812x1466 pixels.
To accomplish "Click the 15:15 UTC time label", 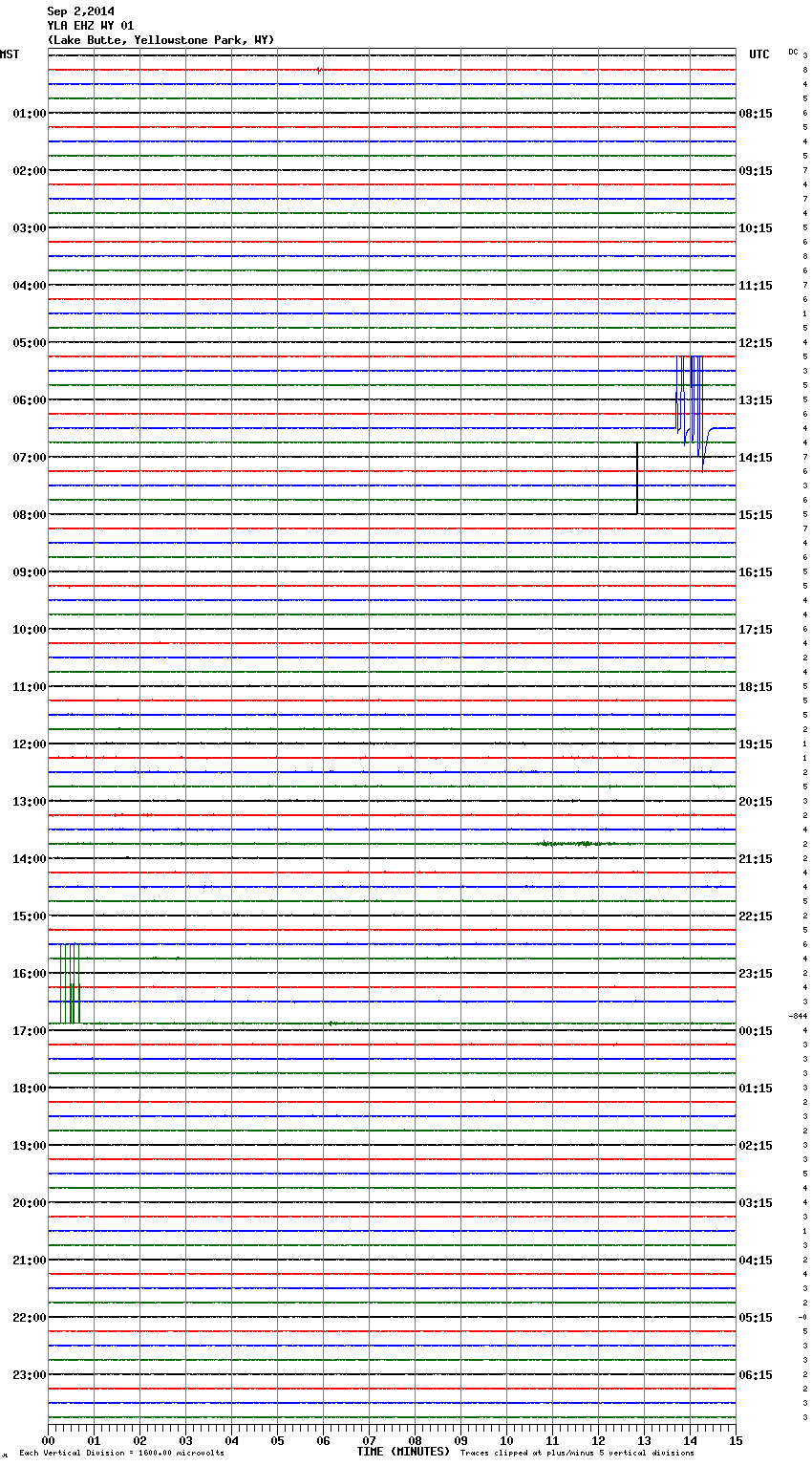I will click(756, 515).
